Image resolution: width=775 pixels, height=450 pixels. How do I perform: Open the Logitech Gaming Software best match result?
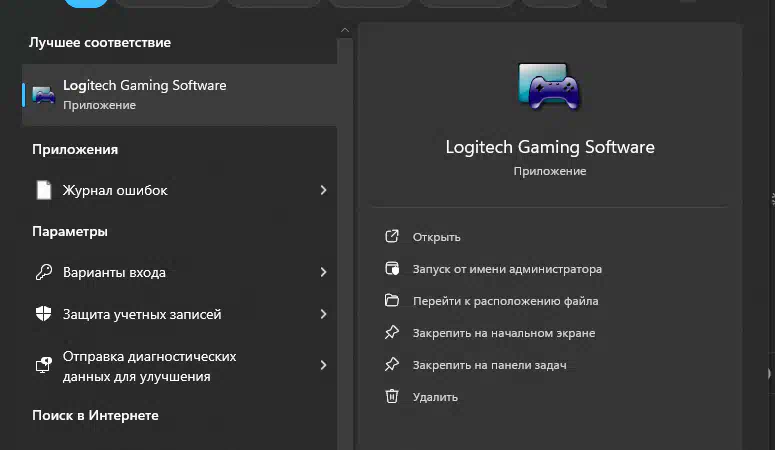pyautogui.click(x=179, y=94)
